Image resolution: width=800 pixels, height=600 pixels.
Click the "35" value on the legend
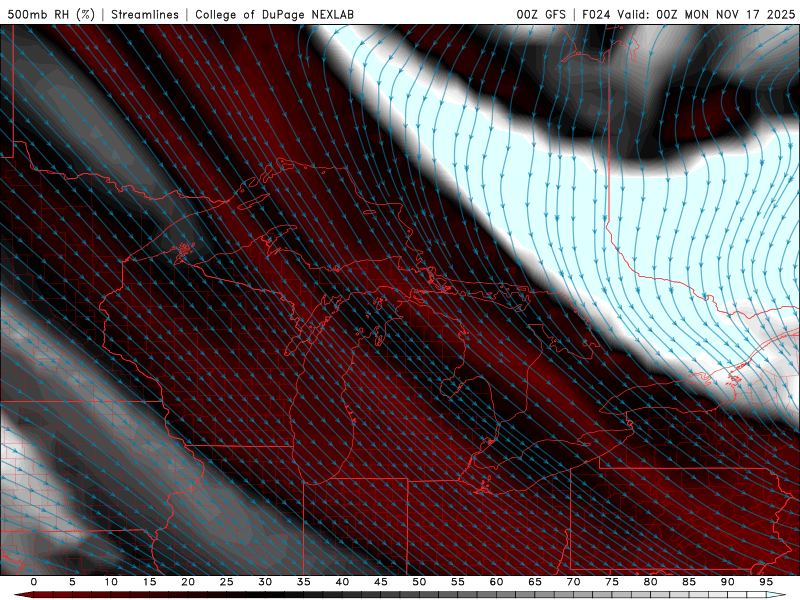click(x=304, y=582)
